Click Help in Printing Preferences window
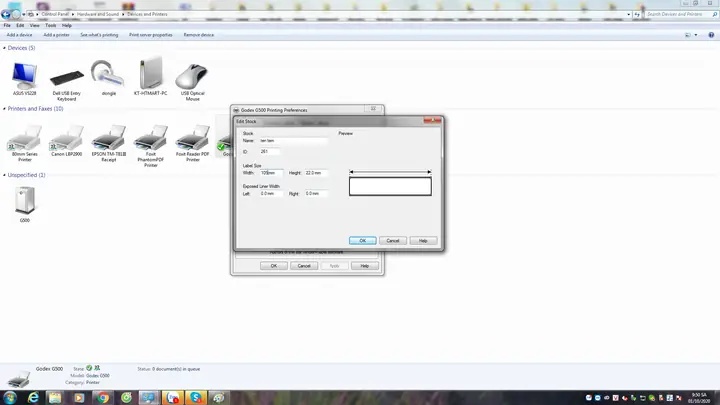The image size is (720, 405). (x=365, y=266)
